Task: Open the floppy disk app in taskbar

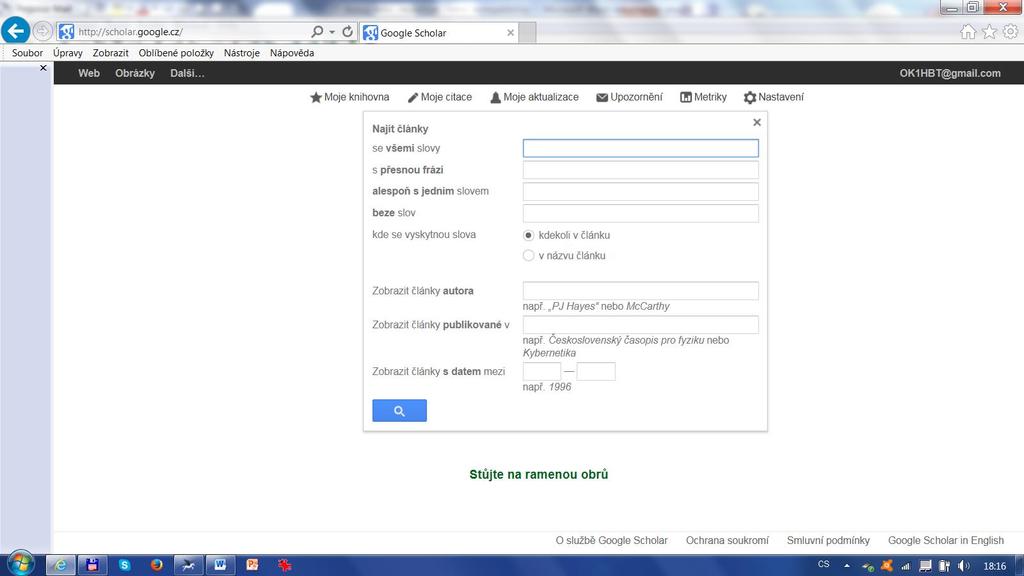Action: click(x=92, y=565)
